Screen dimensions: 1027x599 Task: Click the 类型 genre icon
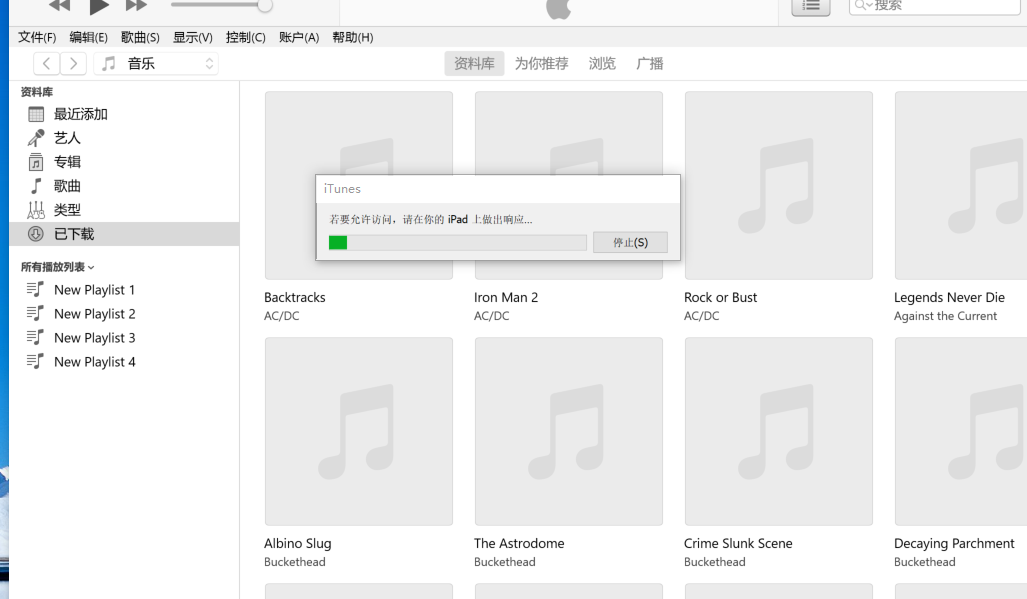click(36, 210)
